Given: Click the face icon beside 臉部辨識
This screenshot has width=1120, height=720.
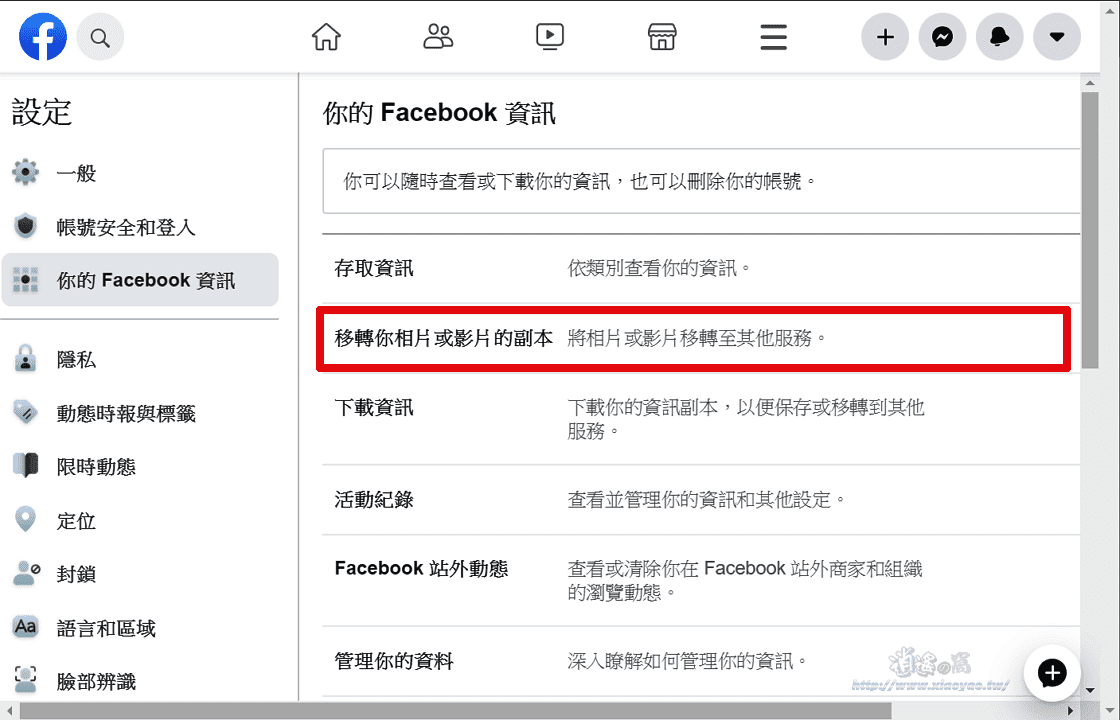Looking at the screenshot, I should point(26,680).
